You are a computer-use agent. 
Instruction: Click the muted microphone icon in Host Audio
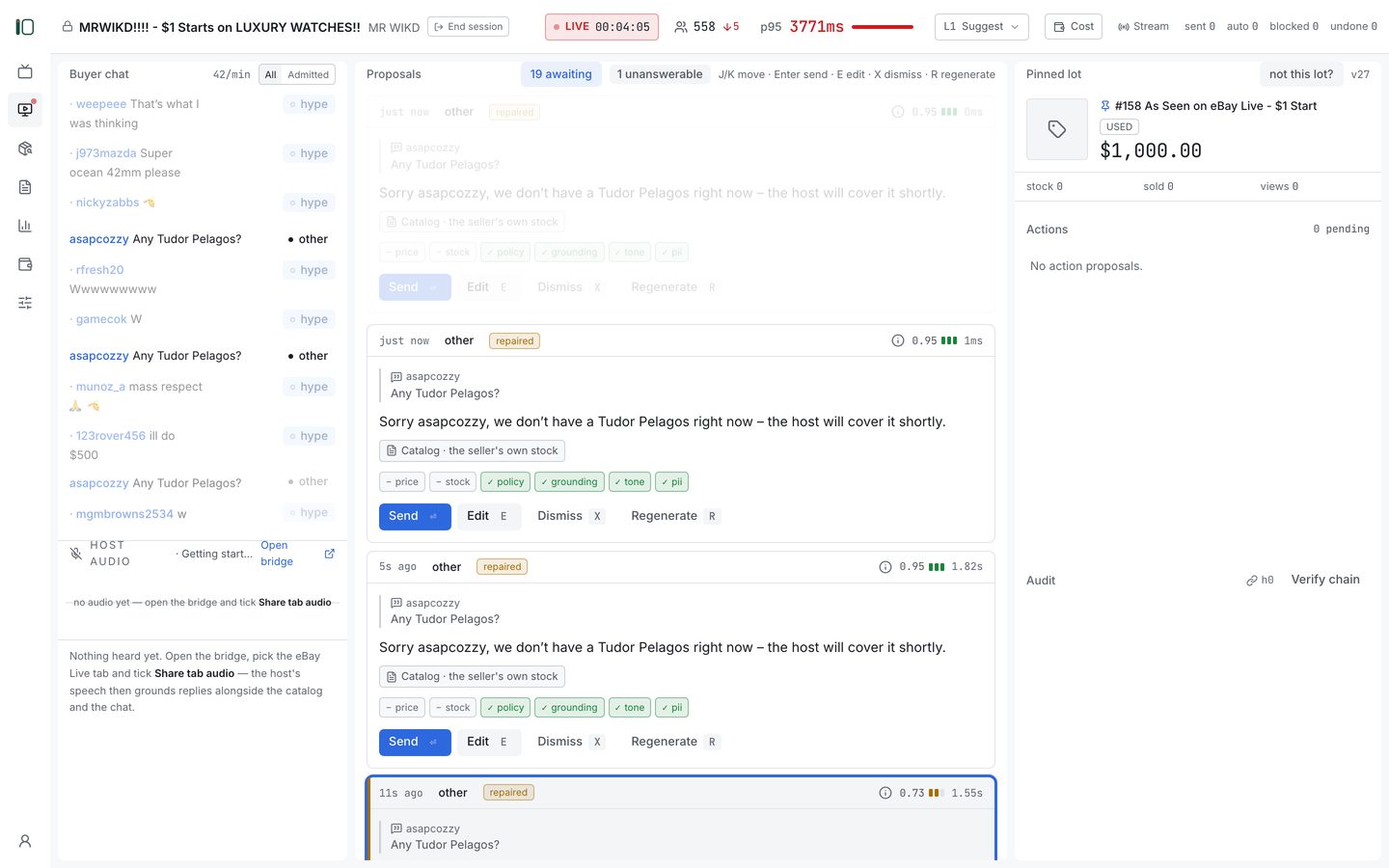[x=76, y=554]
